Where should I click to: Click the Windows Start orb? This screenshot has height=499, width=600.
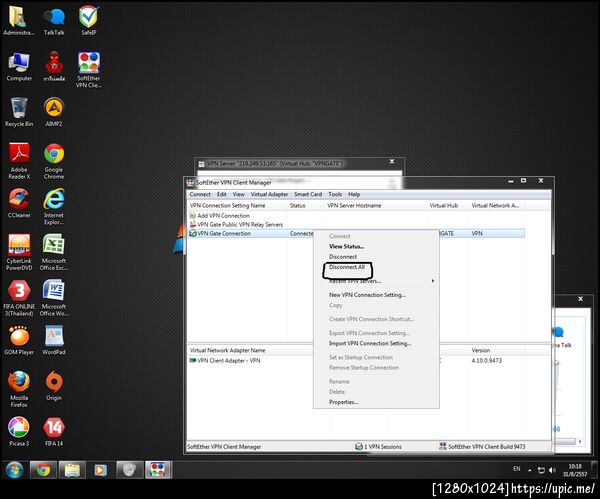pos(14,470)
